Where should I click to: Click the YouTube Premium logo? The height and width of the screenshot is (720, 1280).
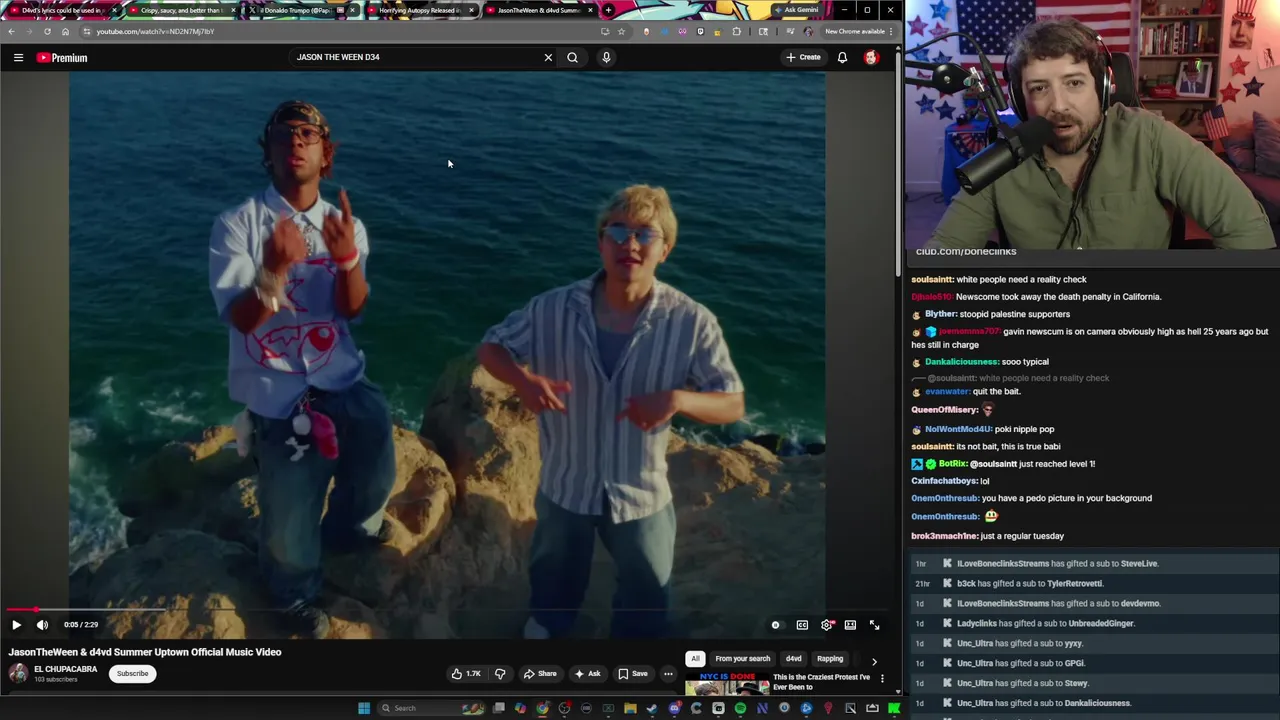(62, 58)
